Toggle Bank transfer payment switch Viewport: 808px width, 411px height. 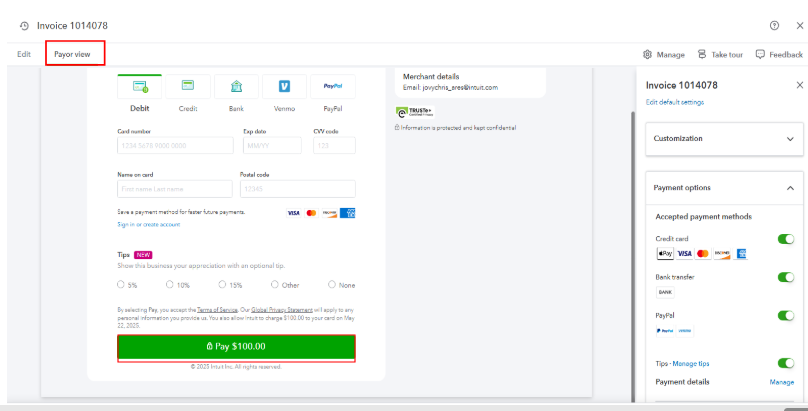point(786,277)
